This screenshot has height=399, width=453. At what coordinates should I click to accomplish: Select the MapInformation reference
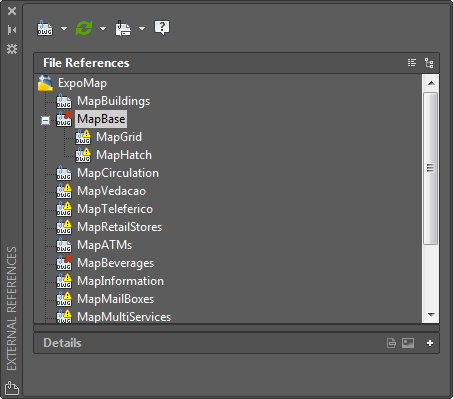(120, 281)
